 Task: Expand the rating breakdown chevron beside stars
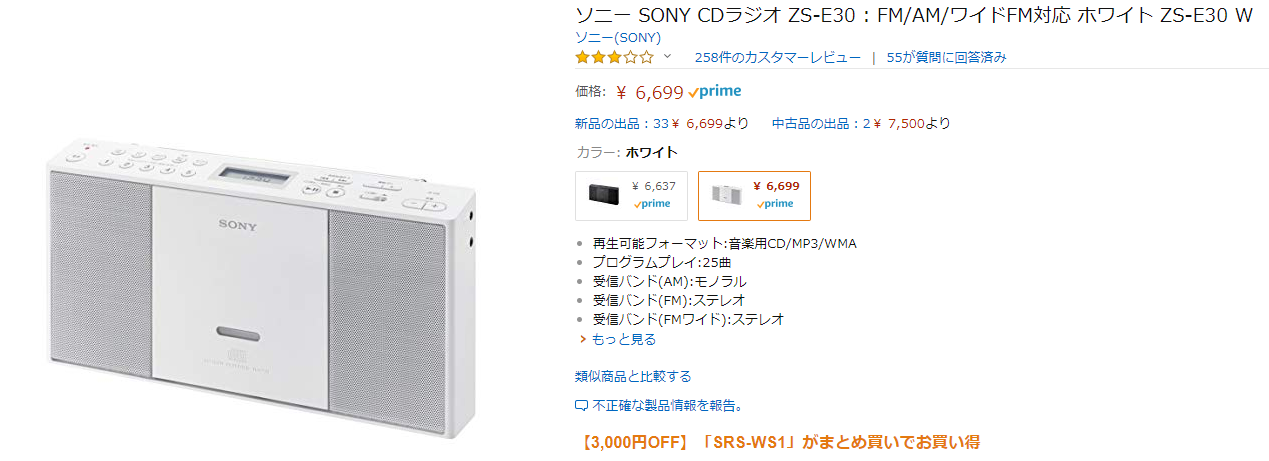[668, 57]
